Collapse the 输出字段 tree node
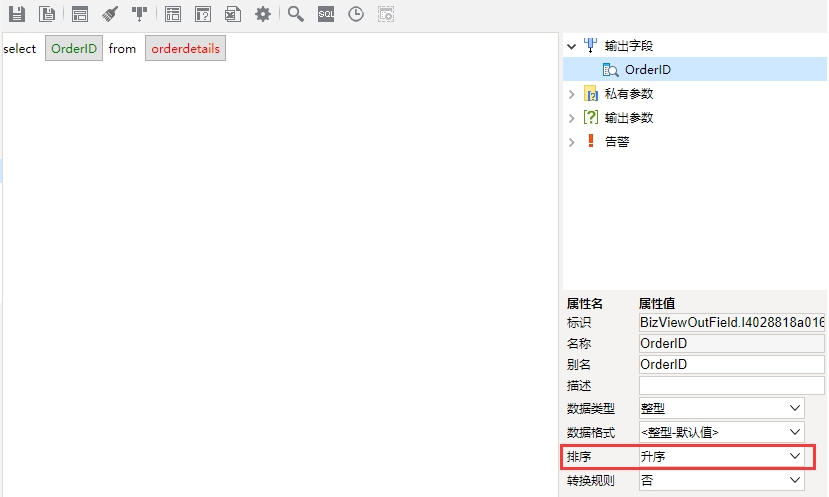Viewport: 829px width, 497px height. click(572, 46)
